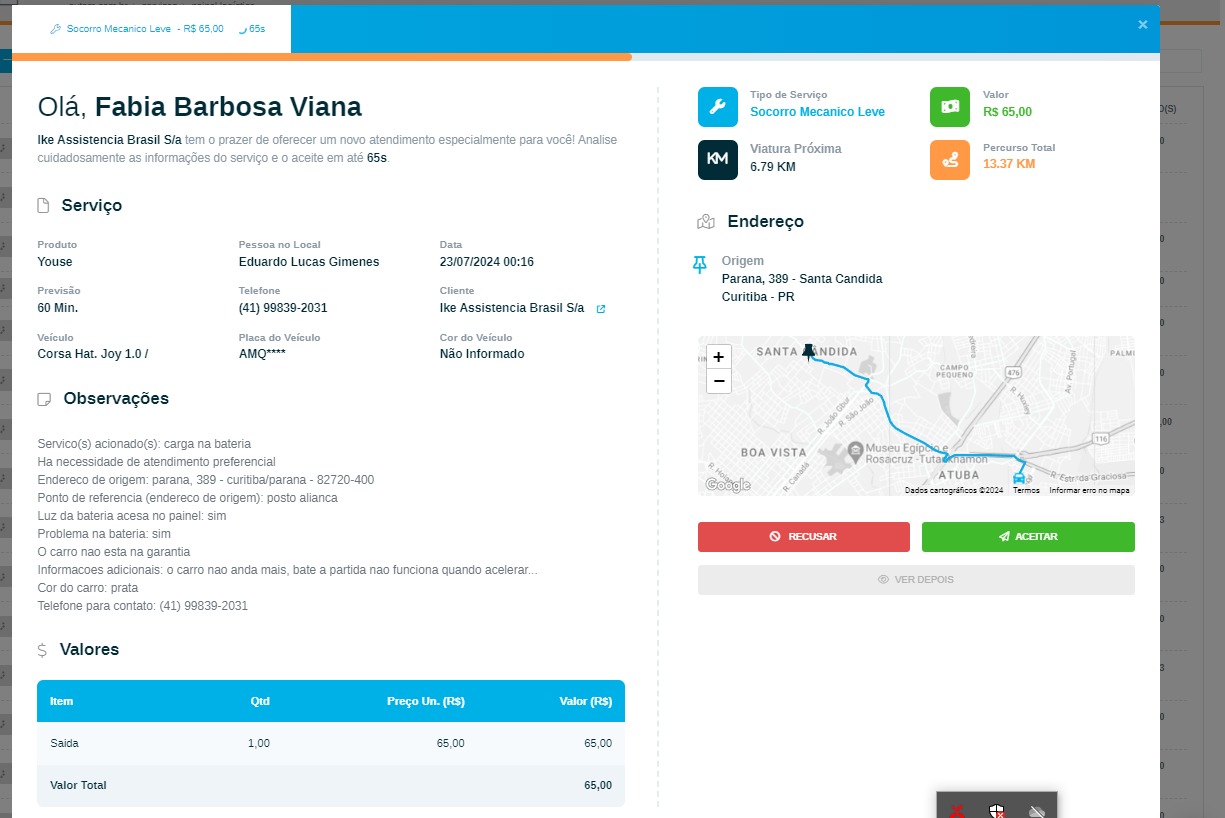The image size is (1225, 818).
Task: Click the Ponto de referencia observation line
Action: pyautogui.click(x=187, y=498)
